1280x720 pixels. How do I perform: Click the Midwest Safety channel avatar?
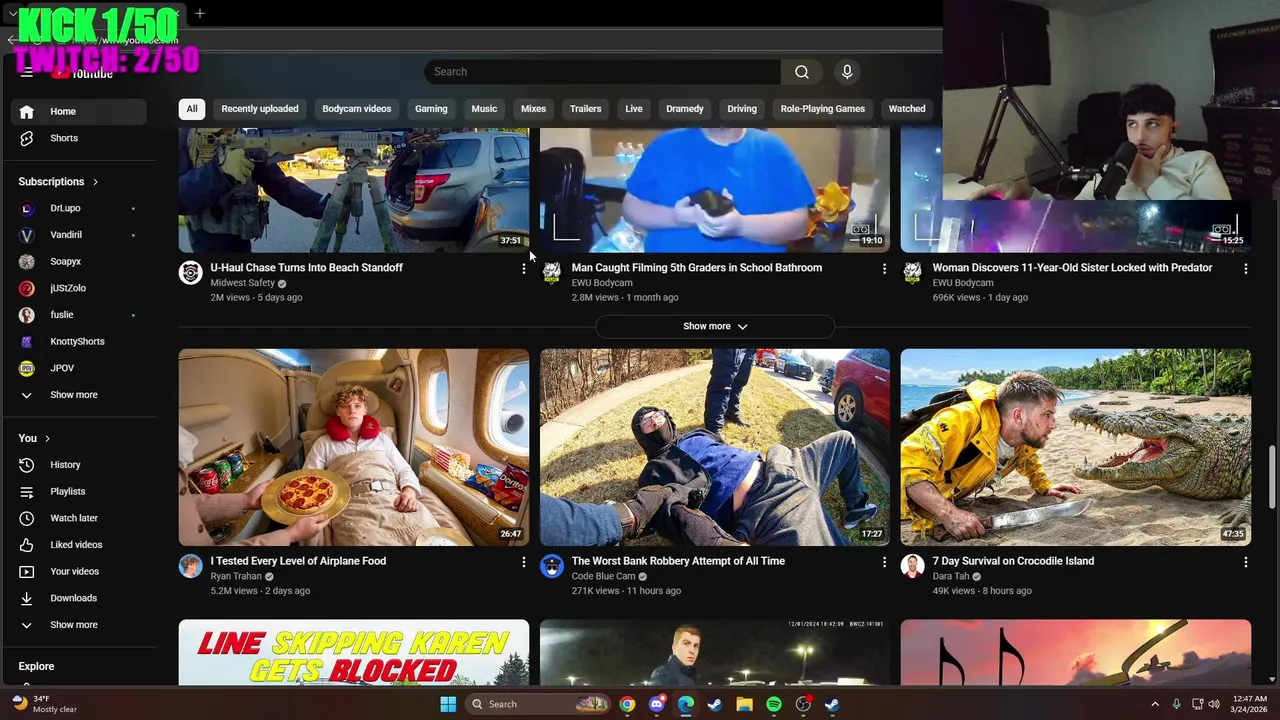(x=190, y=273)
